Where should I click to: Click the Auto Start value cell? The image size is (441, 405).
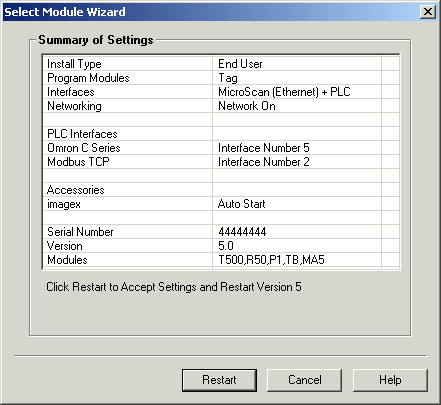point(297,204)
